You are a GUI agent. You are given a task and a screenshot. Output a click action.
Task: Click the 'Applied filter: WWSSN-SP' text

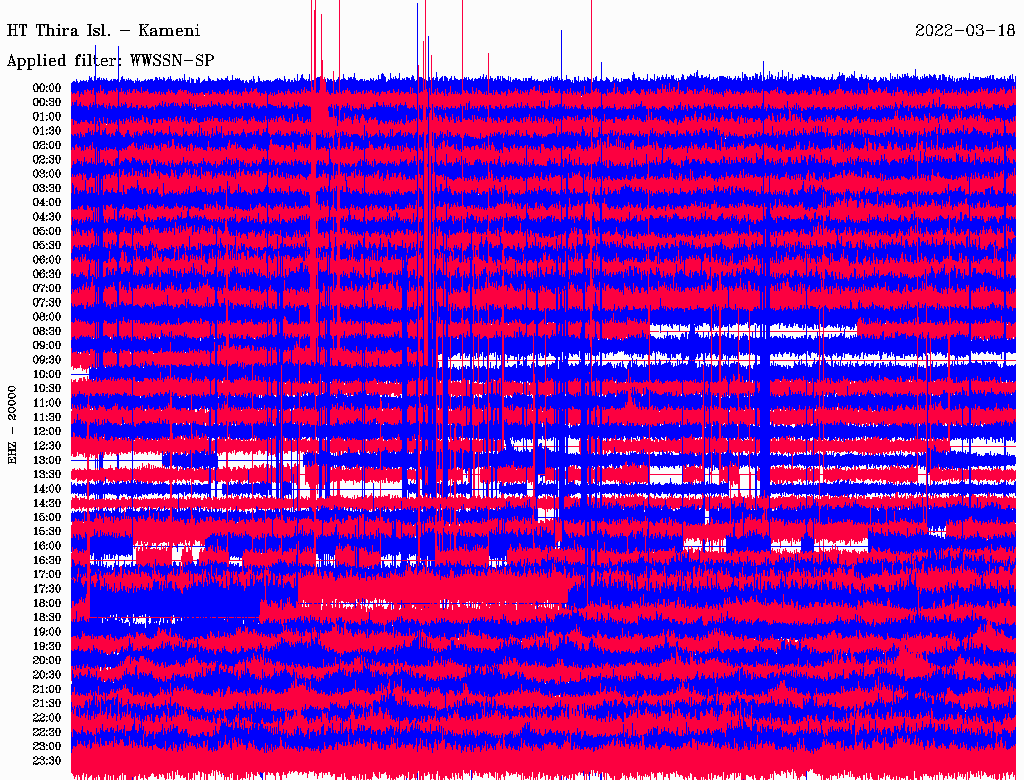(x=110, y=61)
